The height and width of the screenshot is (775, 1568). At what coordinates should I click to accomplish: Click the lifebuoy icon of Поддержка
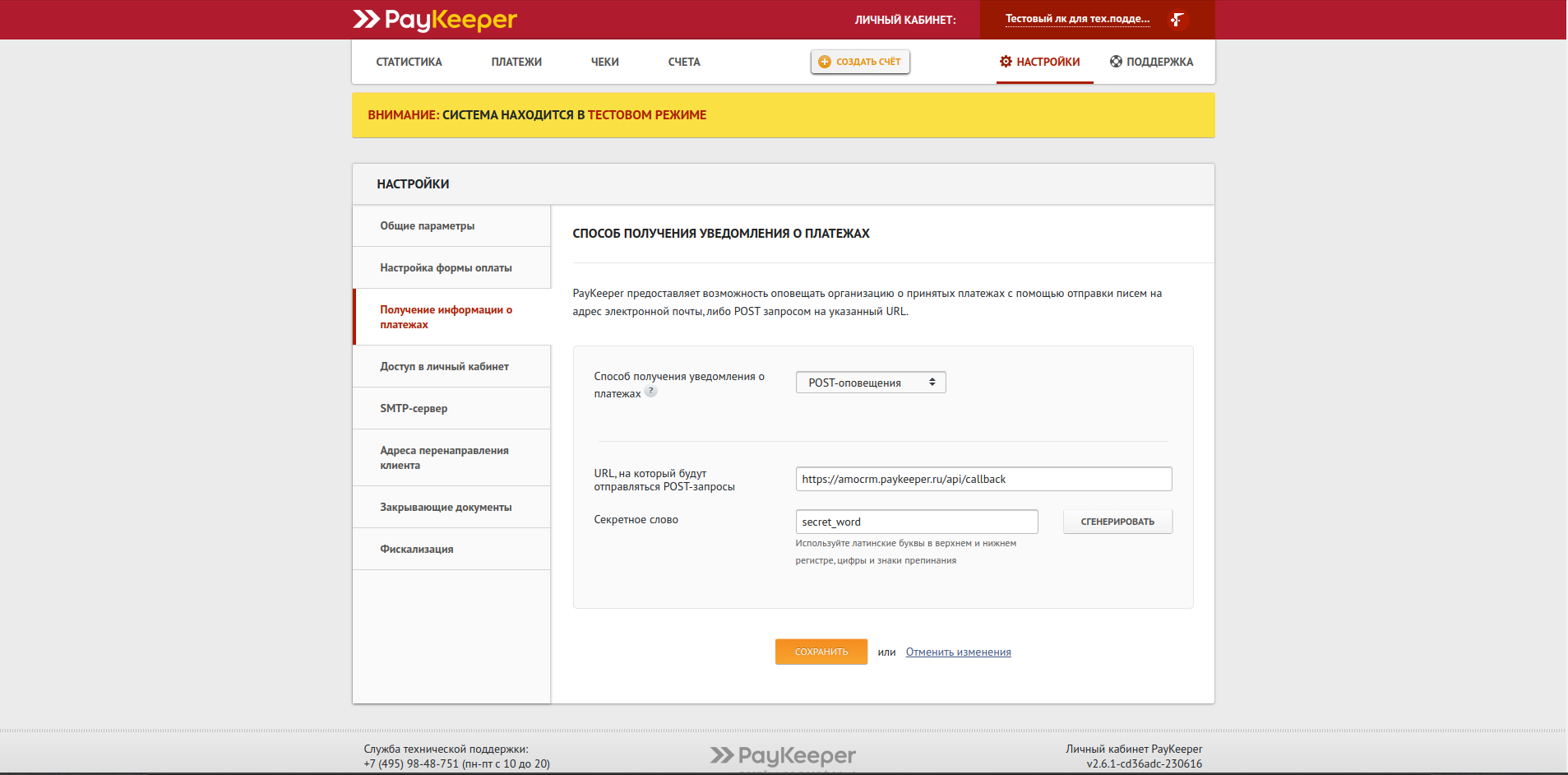coord(1116,62)
